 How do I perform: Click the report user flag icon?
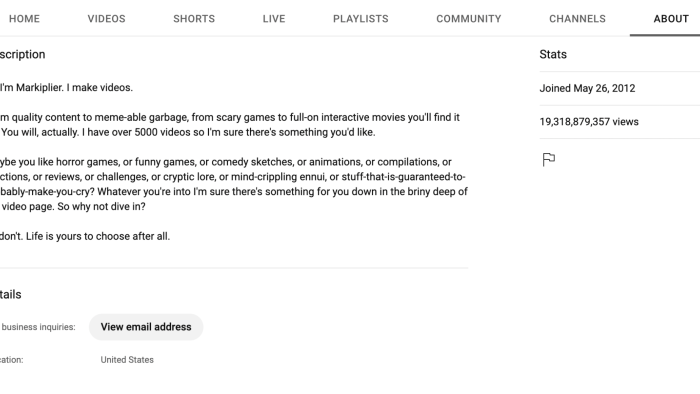coord(549,159)
